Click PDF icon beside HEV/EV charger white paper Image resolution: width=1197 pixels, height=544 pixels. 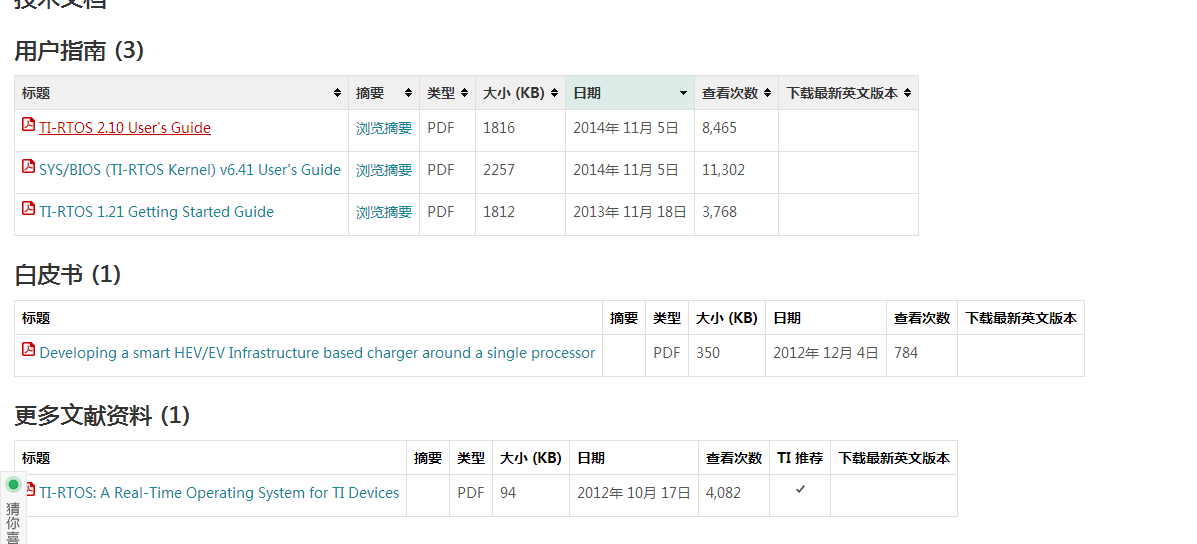[29, 350]
